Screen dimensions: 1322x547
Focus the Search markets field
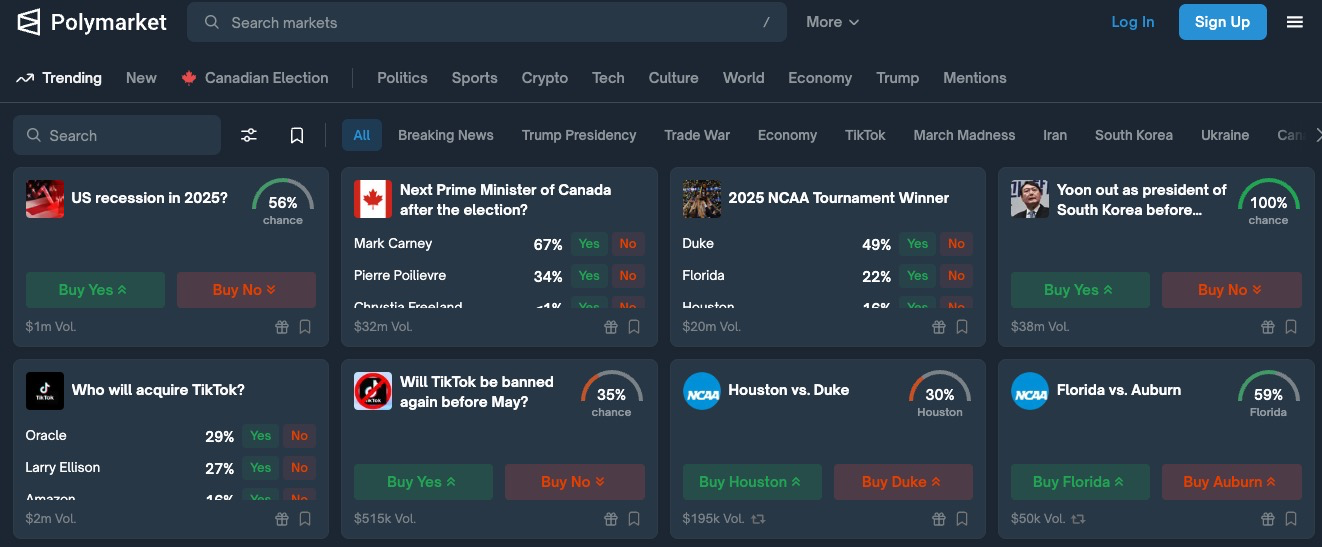point(487,22)
